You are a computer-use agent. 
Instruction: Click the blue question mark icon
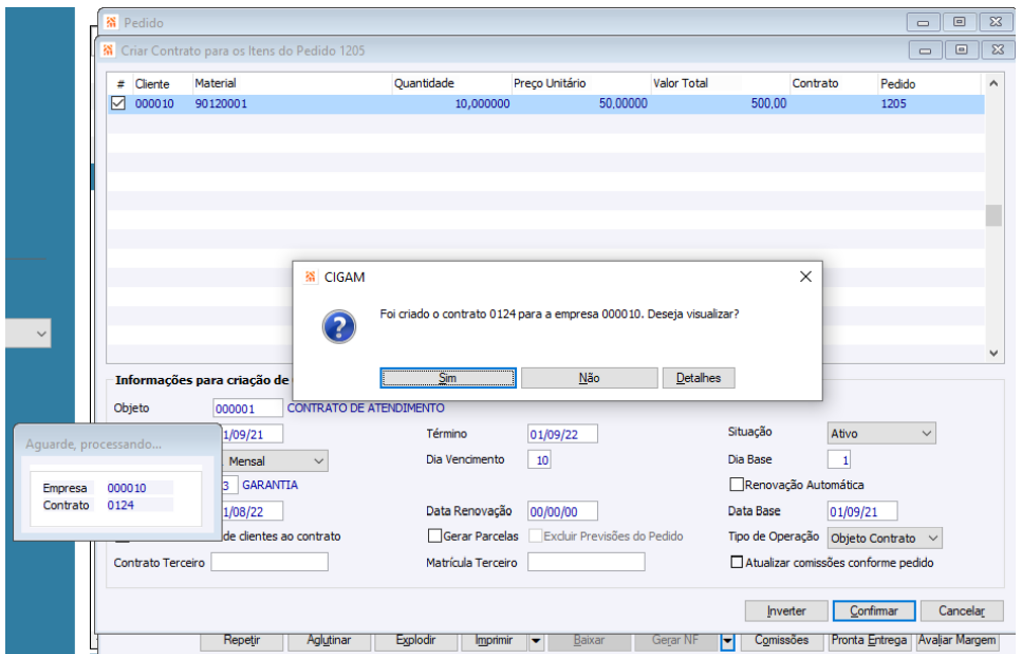pyautogui.click(x=339, y=327)
